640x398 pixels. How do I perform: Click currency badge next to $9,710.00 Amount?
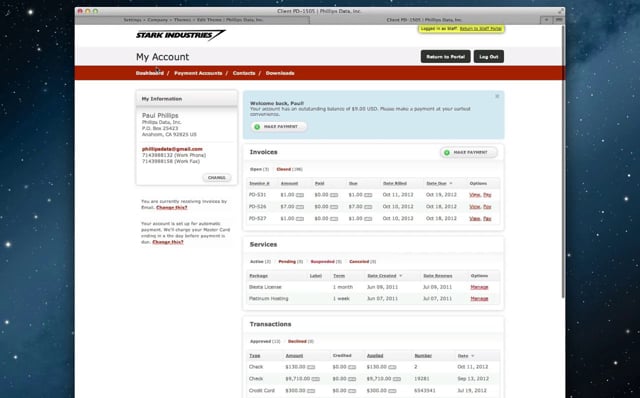pos(316,379)
